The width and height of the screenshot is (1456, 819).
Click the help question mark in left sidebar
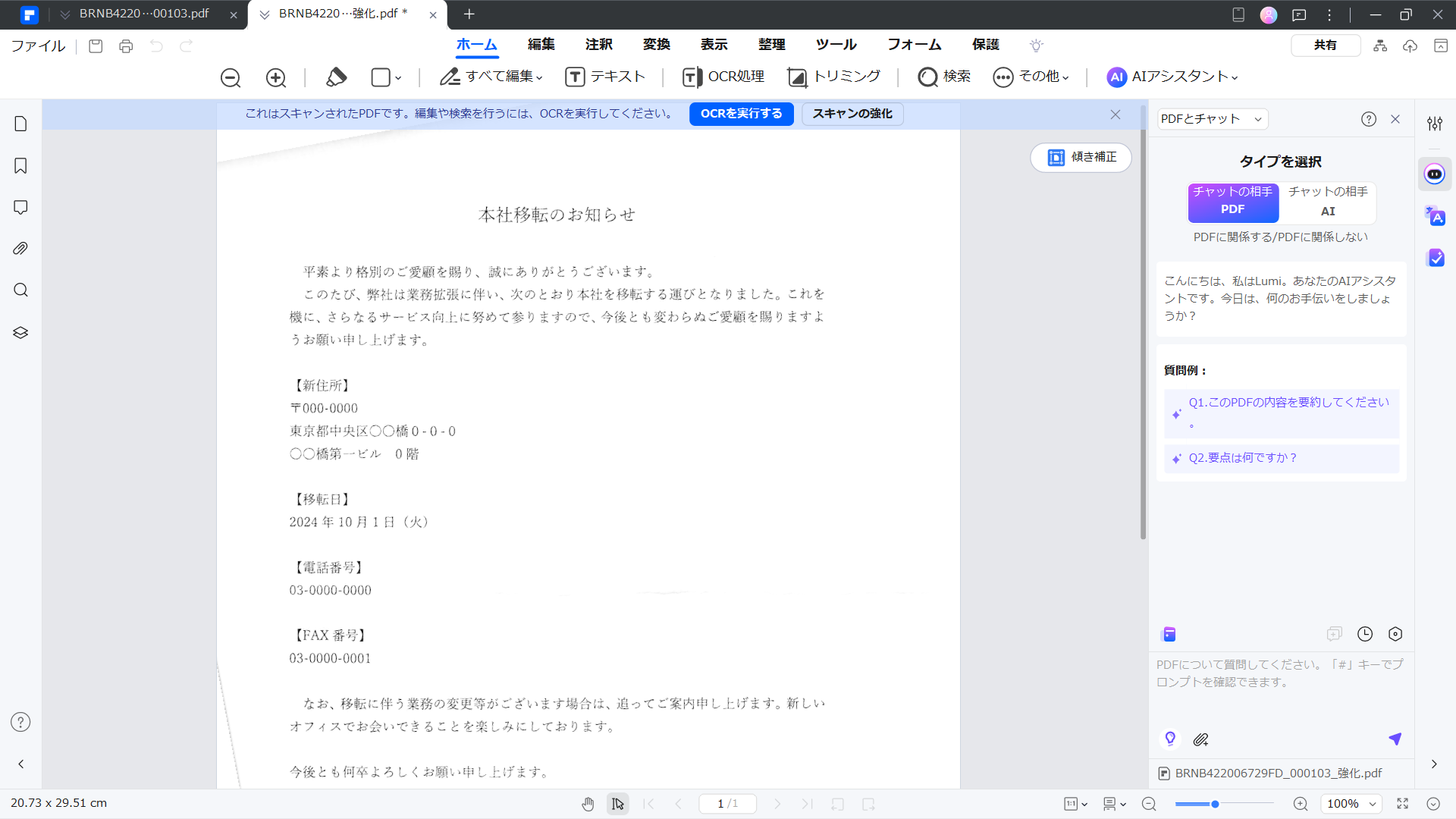(20, 722)
